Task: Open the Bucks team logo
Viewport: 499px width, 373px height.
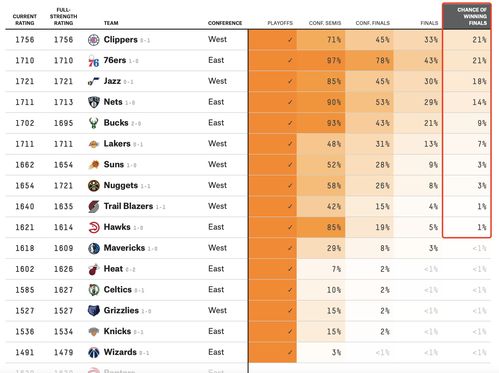Action: pyautogui.click(x=94, y=123)
